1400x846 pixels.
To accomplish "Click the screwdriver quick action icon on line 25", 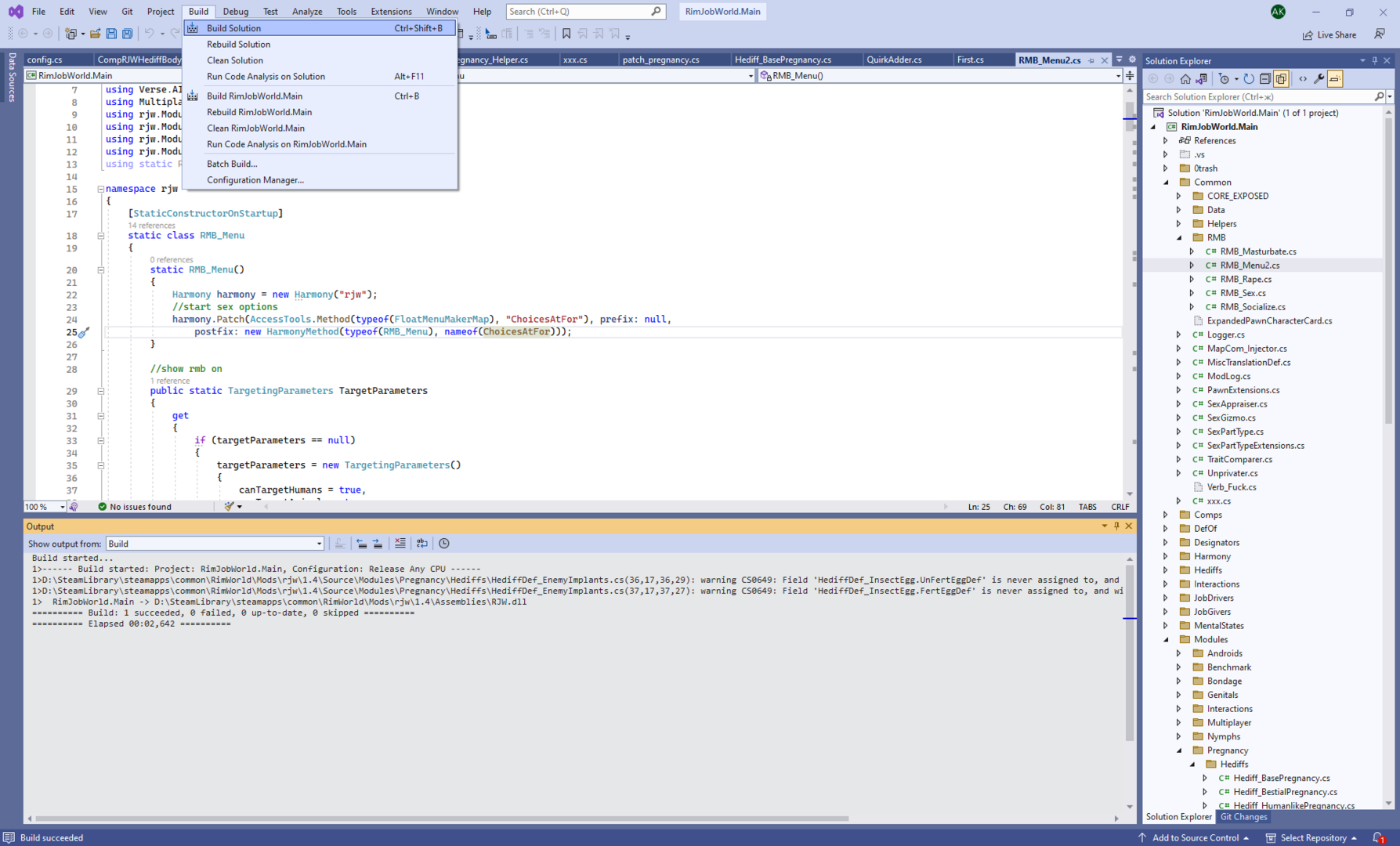I will click(84, 332).
